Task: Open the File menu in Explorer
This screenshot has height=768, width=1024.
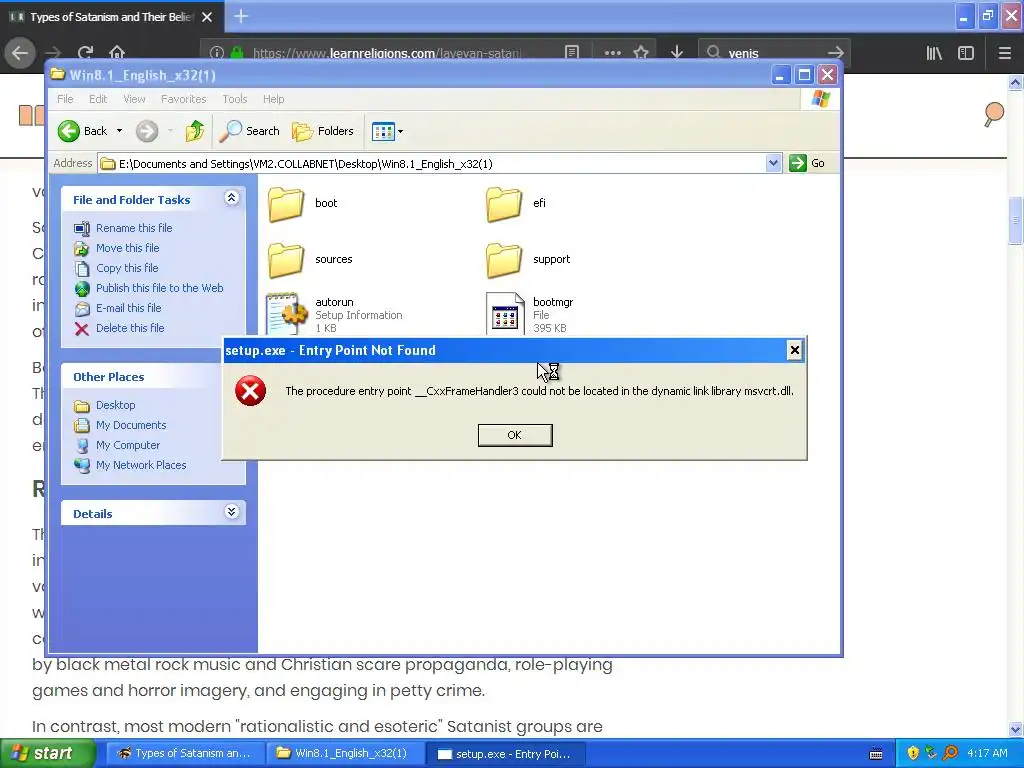Action: coord(65,99)
